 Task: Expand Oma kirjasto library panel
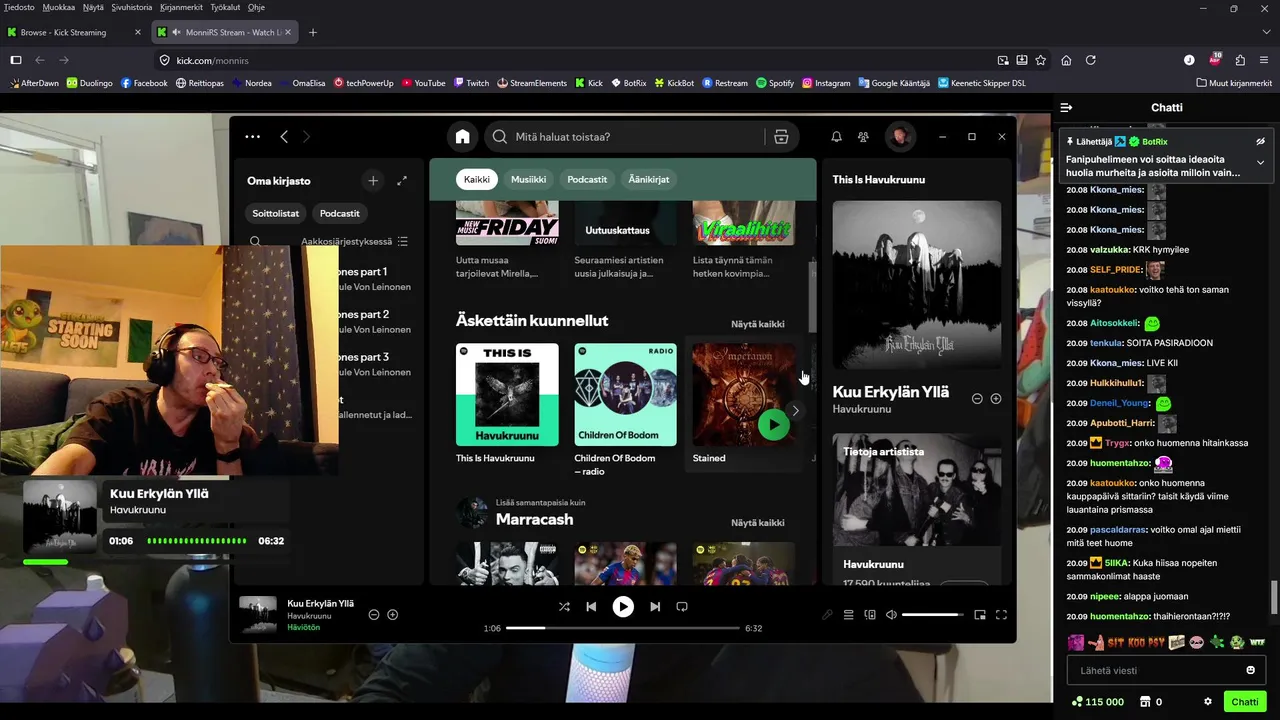tap(402, 181)
